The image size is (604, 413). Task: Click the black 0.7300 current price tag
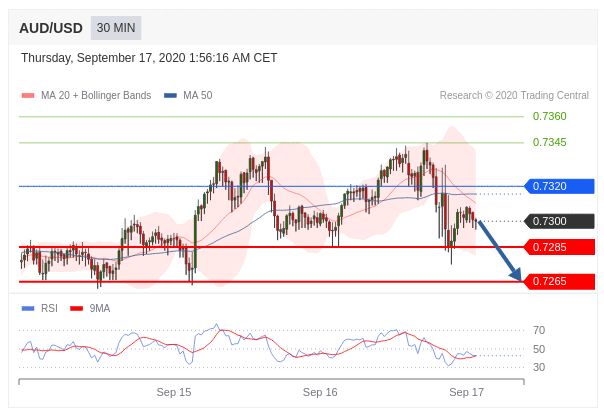559,222
